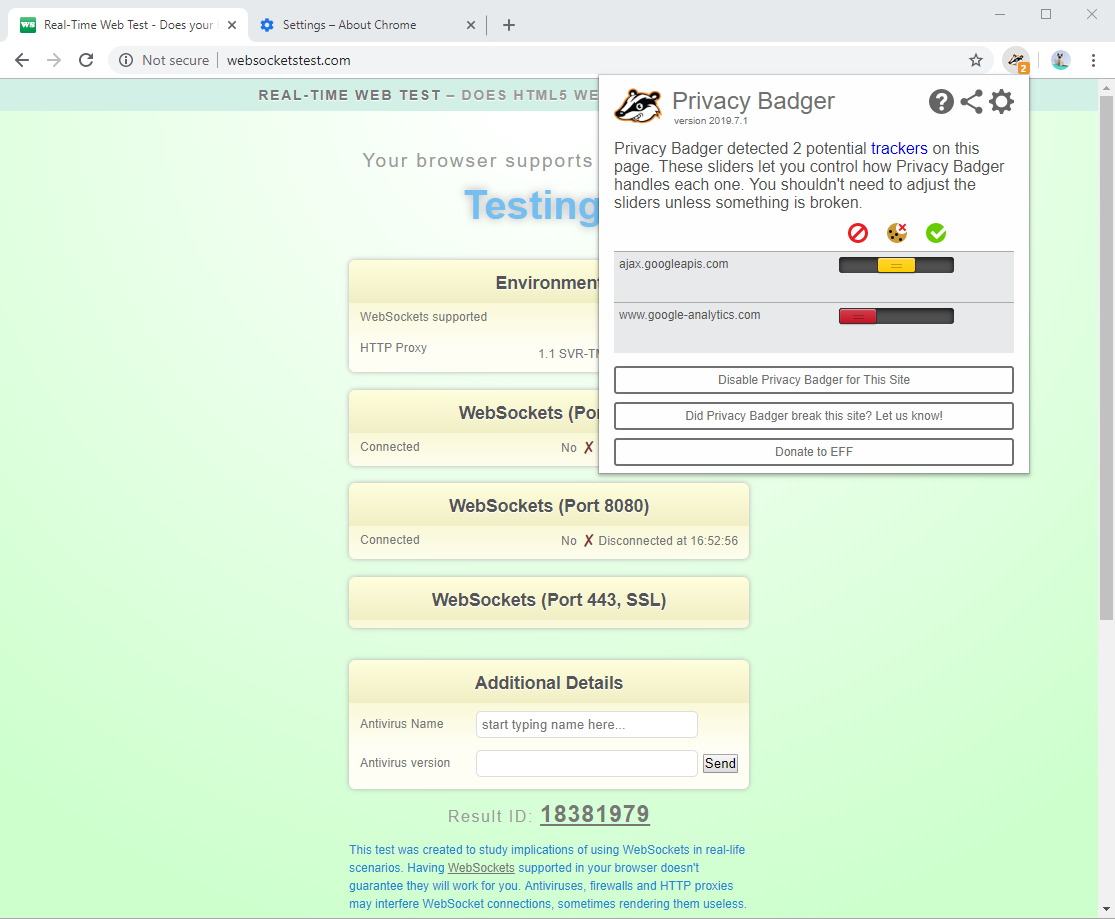Viewport: 1115px width, 919px height.
Task: Open Chrome three-dot menu
Action: pos(1094,60)
